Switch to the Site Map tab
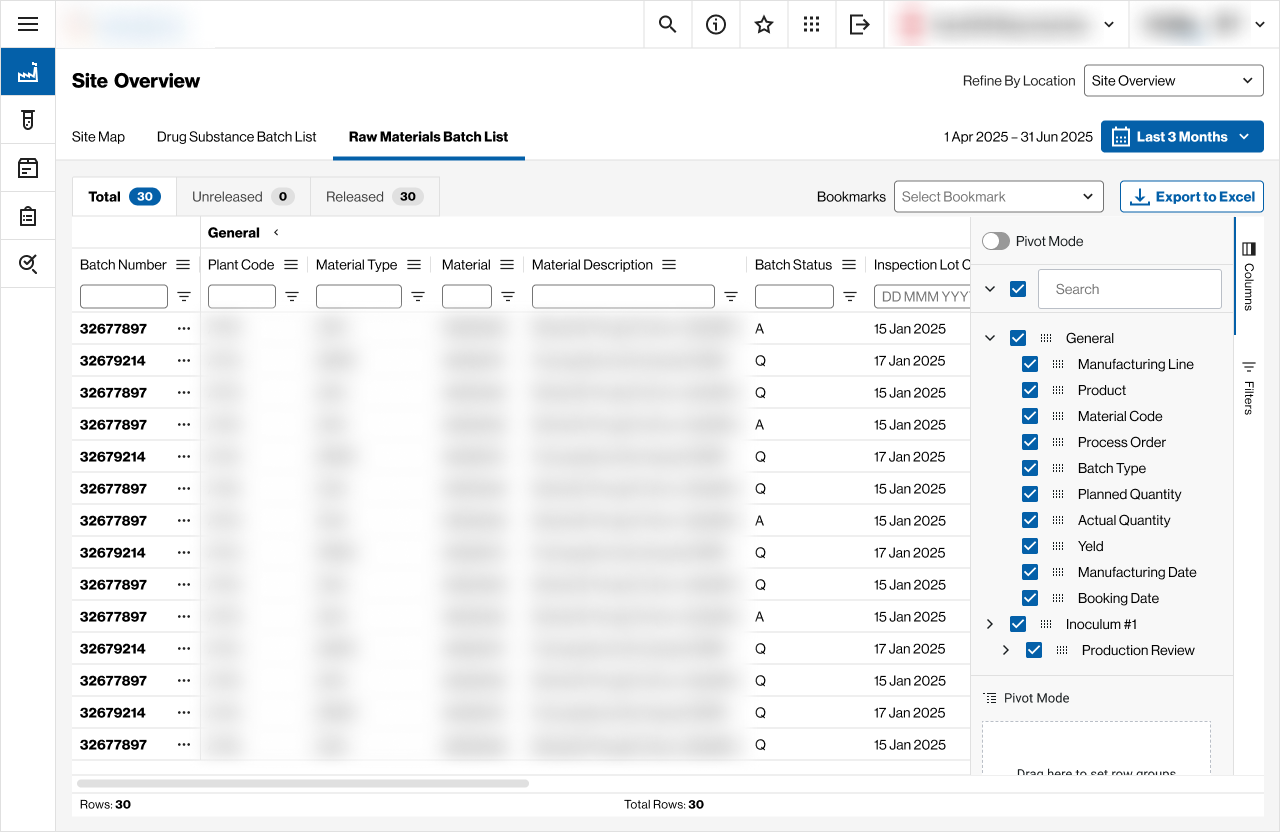This screenshot has height=832, width=1280. point(98,137)
